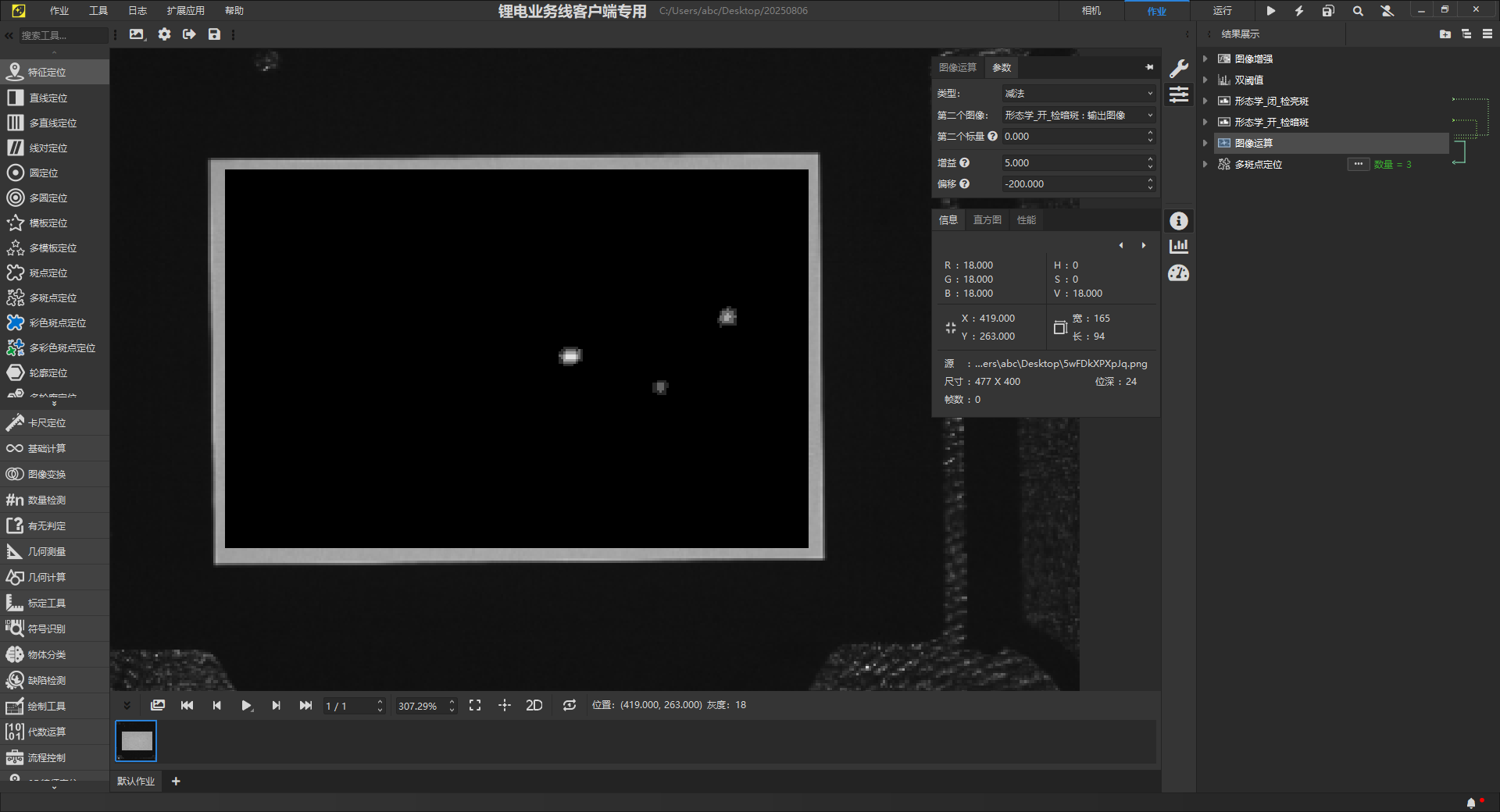The width and height of the screenshot is (1500, 812).
Task: Click the wrench parameter icon
Action: (1178, 69)
